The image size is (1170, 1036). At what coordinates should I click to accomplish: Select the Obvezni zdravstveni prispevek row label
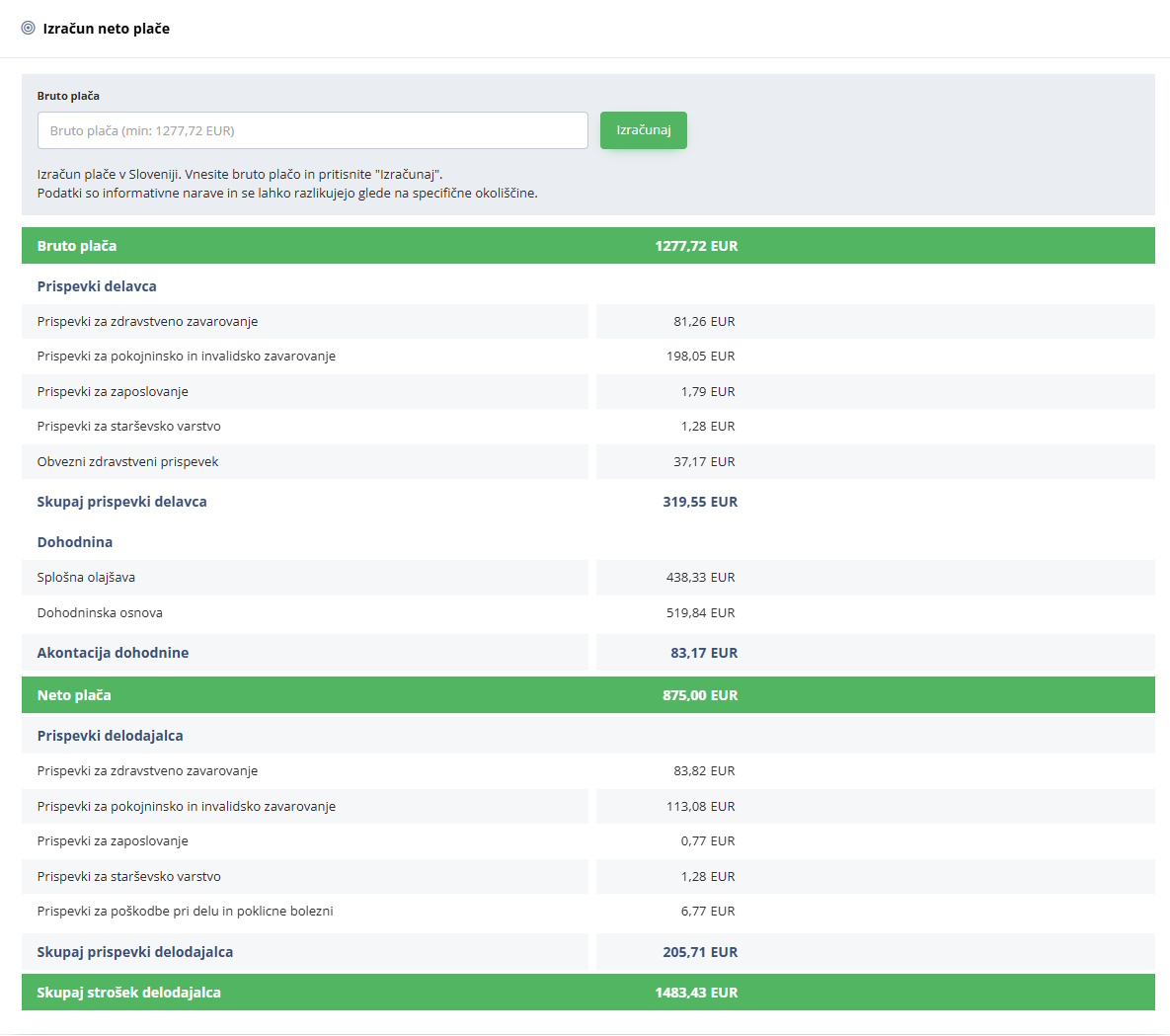(127, 462)
